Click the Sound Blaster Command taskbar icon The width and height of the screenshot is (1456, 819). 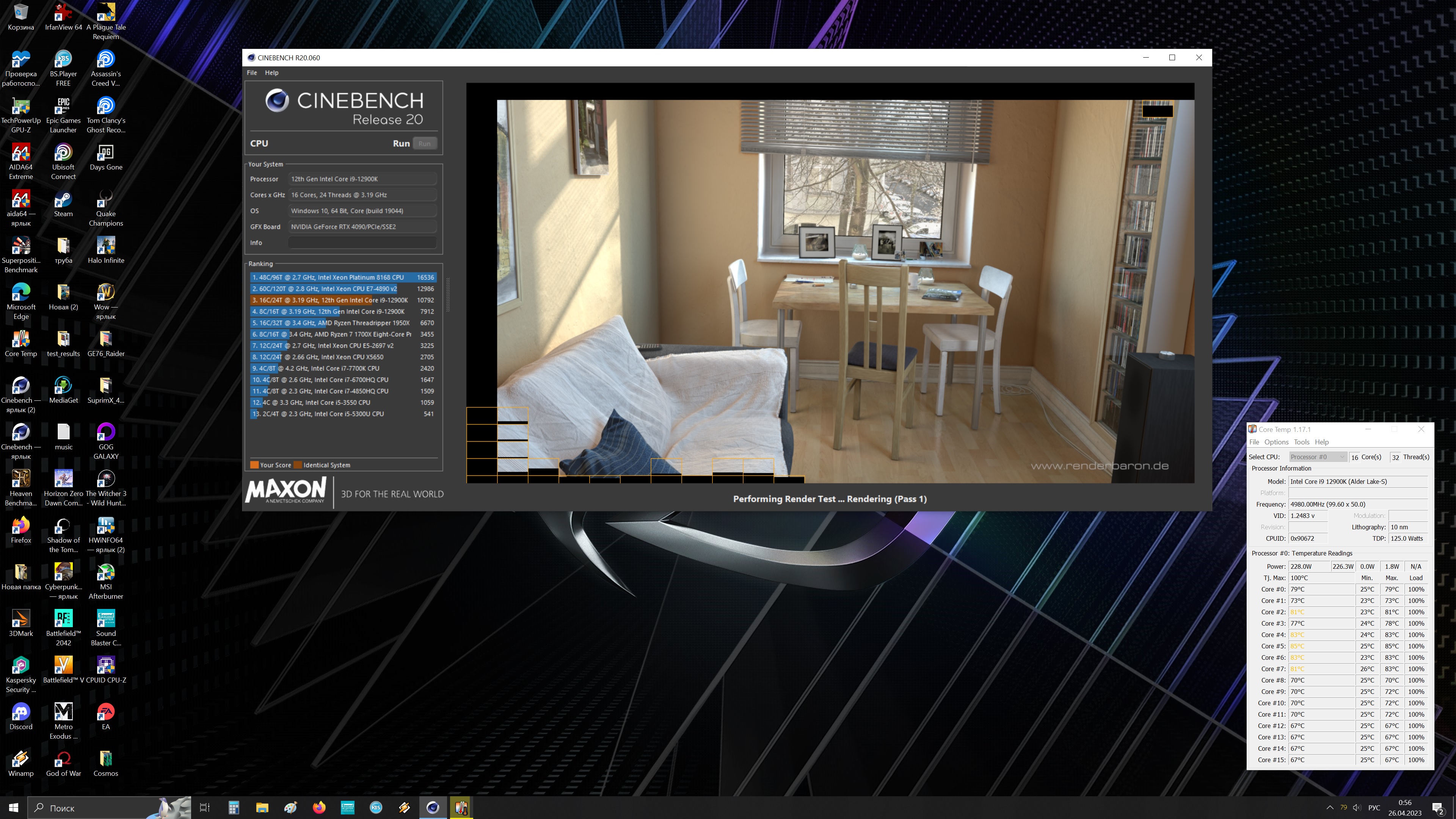coord(348,808)
